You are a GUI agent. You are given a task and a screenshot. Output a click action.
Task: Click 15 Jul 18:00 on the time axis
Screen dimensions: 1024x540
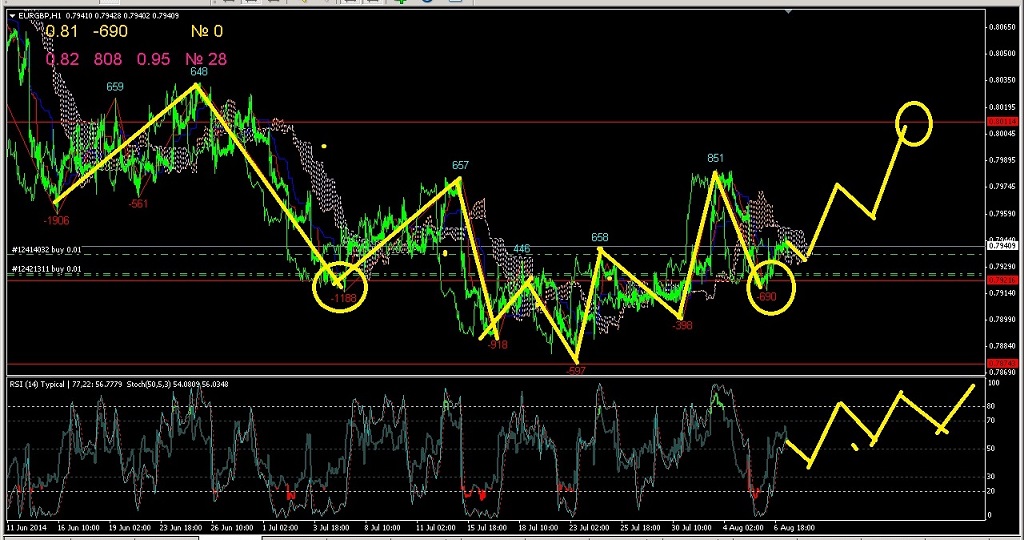[486, 527]
